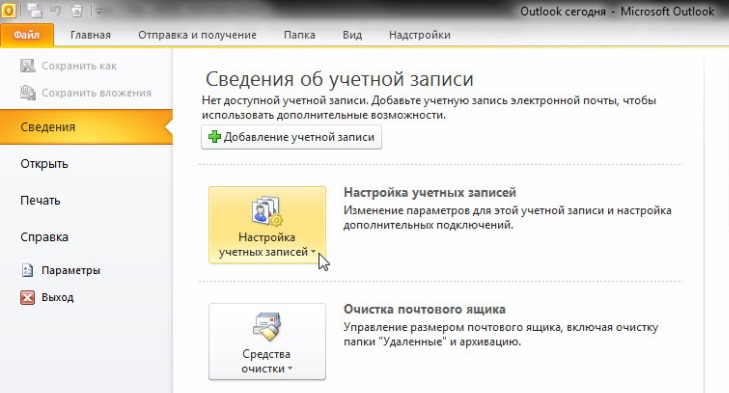Open the Отправка и получение tab
The width and height of the screenshot is (729, 393).
click(x=197, y=35)
